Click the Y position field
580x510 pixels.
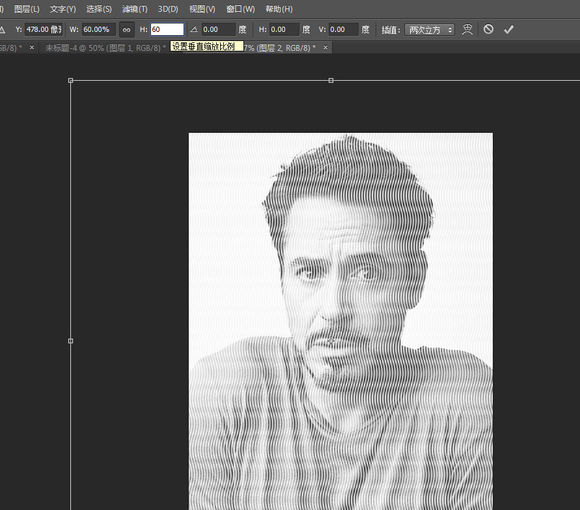[44, 30]
